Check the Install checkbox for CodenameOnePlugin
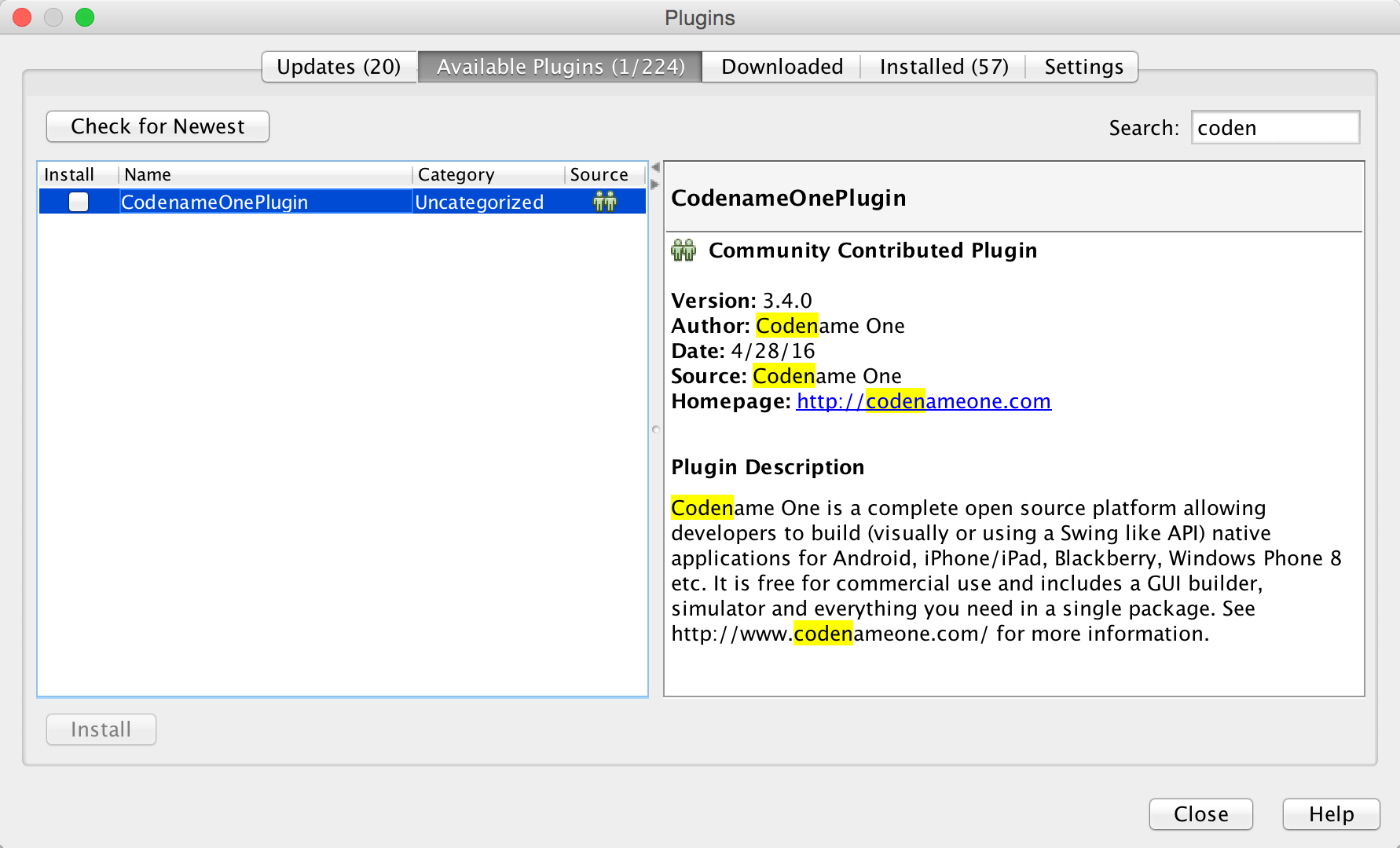1400x848 pixels. coord(78,202)
